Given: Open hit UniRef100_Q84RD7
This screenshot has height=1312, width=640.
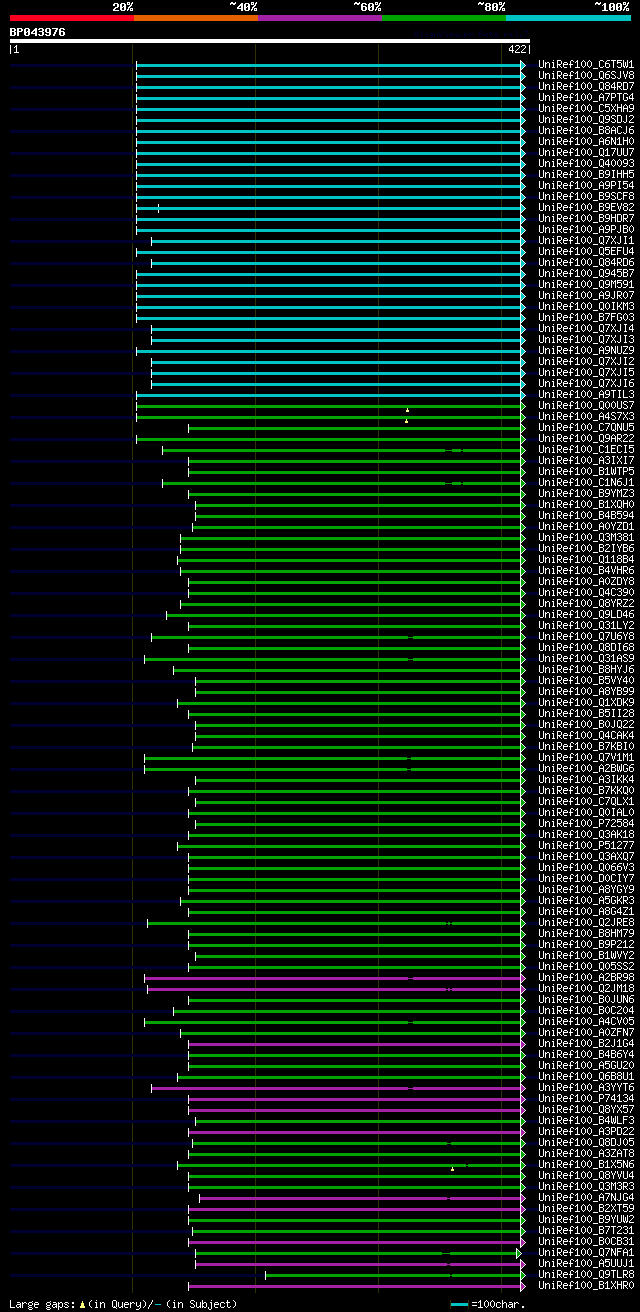Looking at the screenshot, I should [586, 86].
